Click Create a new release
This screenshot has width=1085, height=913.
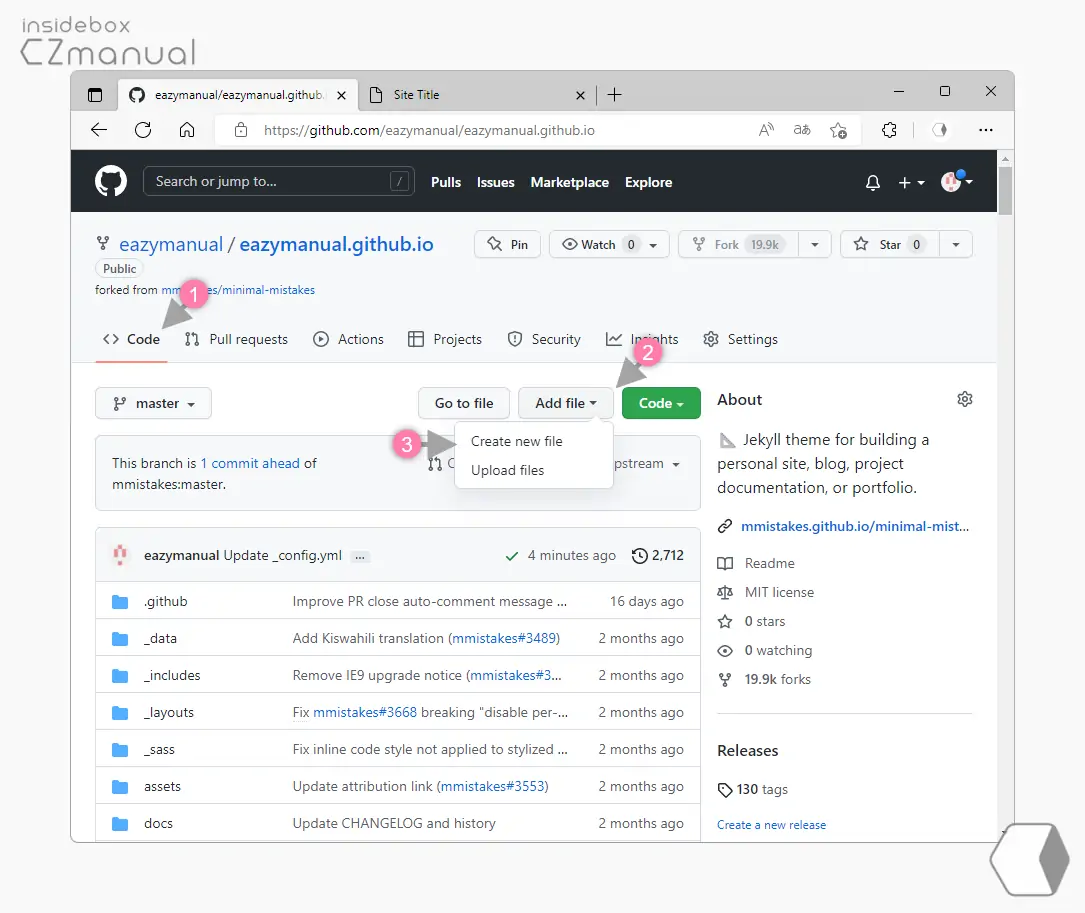coord(772,825)
